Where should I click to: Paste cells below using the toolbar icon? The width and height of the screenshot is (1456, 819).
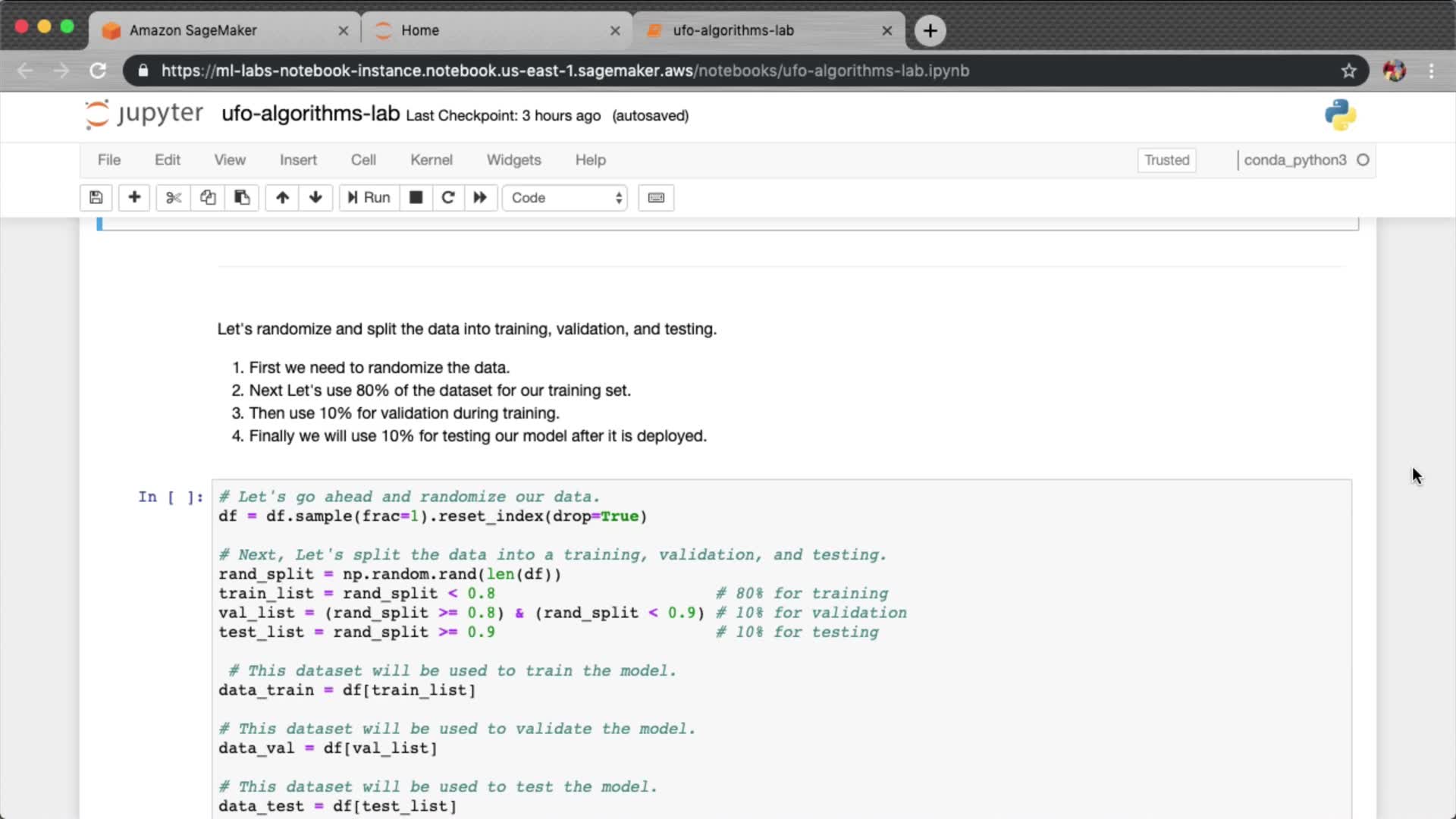coord(242,198)
